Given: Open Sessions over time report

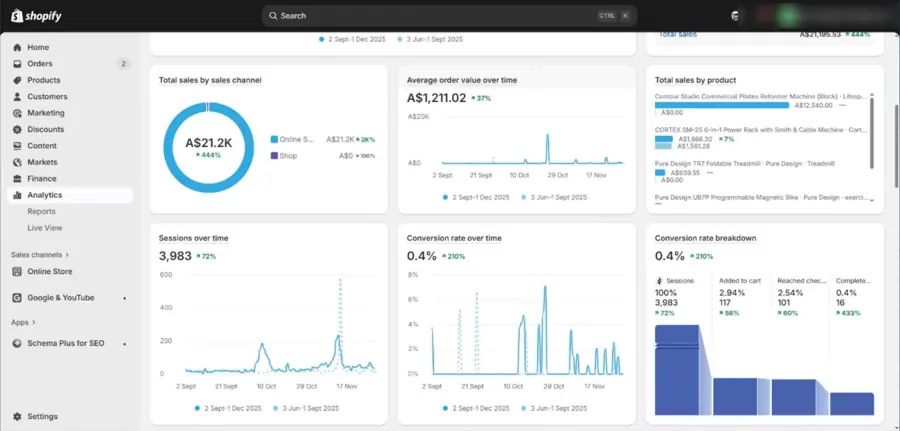Looking at the screenshot, I should point(193,238).
